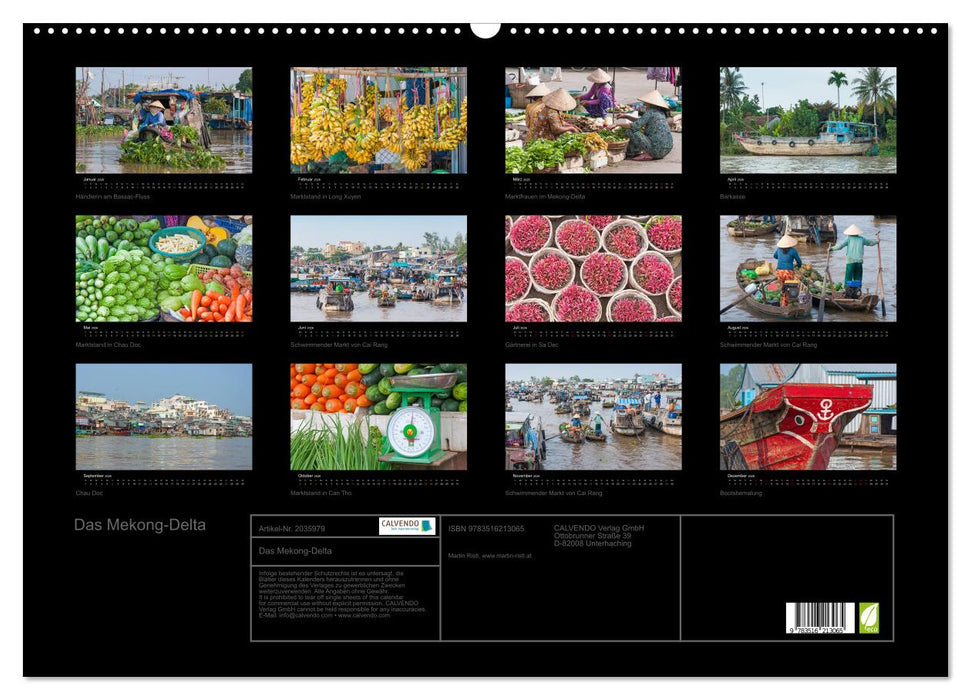Click the CALVENDO Verlag GmbH address block
The image size is (971, 700).
(599, 535)
